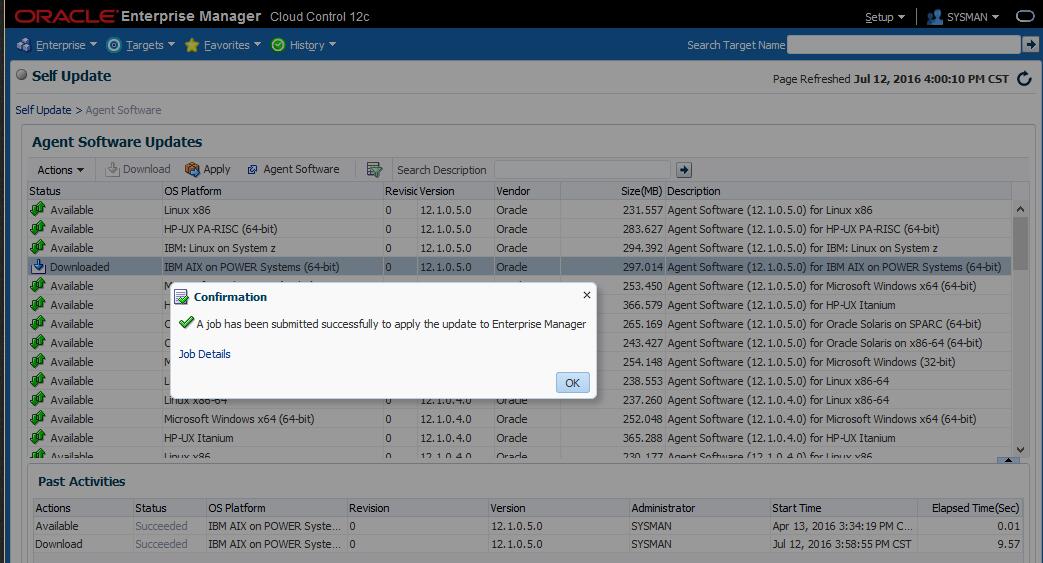Click the Enterprise menu icon
Viewport: 1043px width, 563px height.
coord(24,45)
